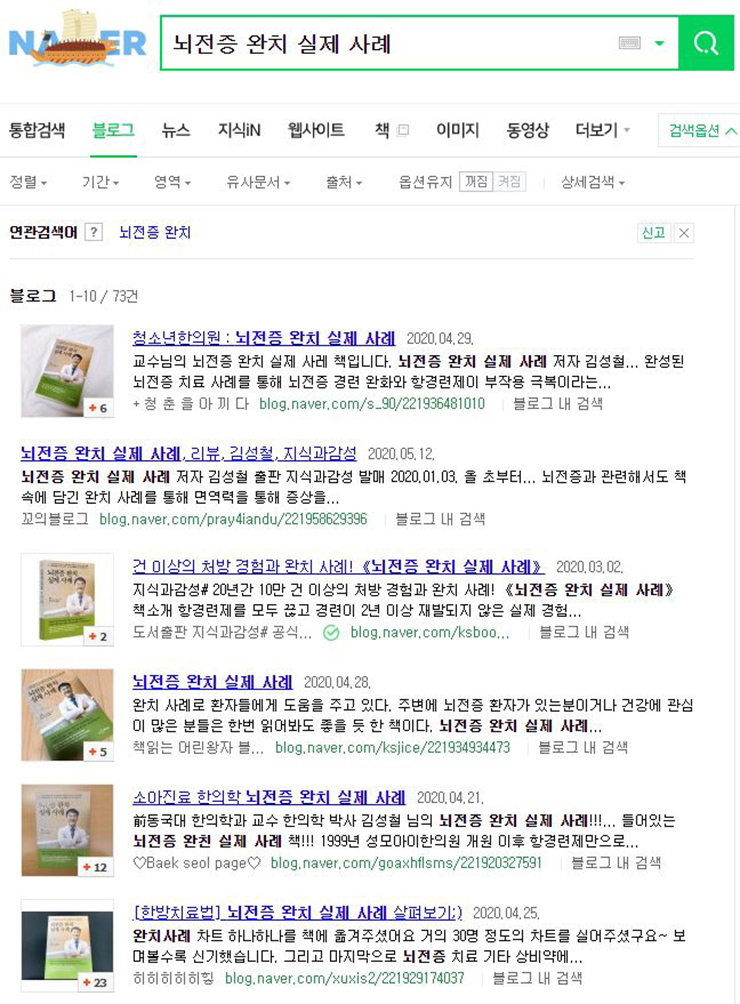Click the +23 image count badge on last thumbnail
740x1004 pixels.
tap(95, 982)
